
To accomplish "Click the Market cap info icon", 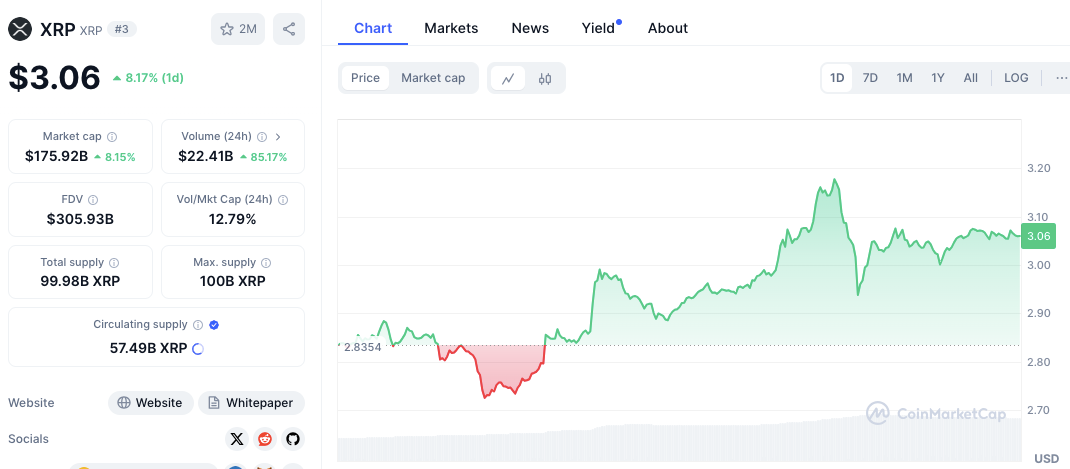I will (112, 137).
